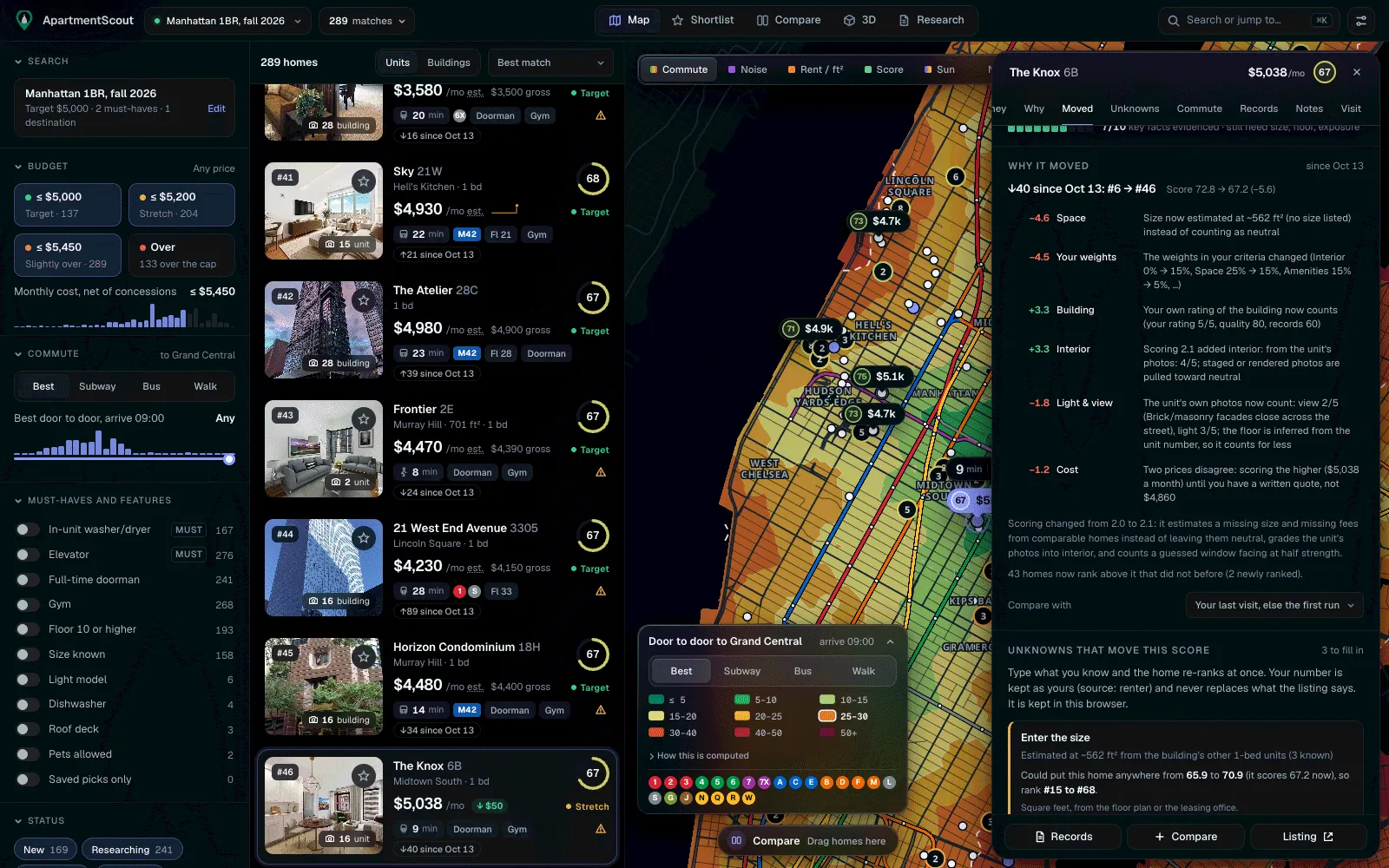This screenshot has height=868, width=1389.
Task: Toggle Saved picks only switch
Action: coord(28,779)
